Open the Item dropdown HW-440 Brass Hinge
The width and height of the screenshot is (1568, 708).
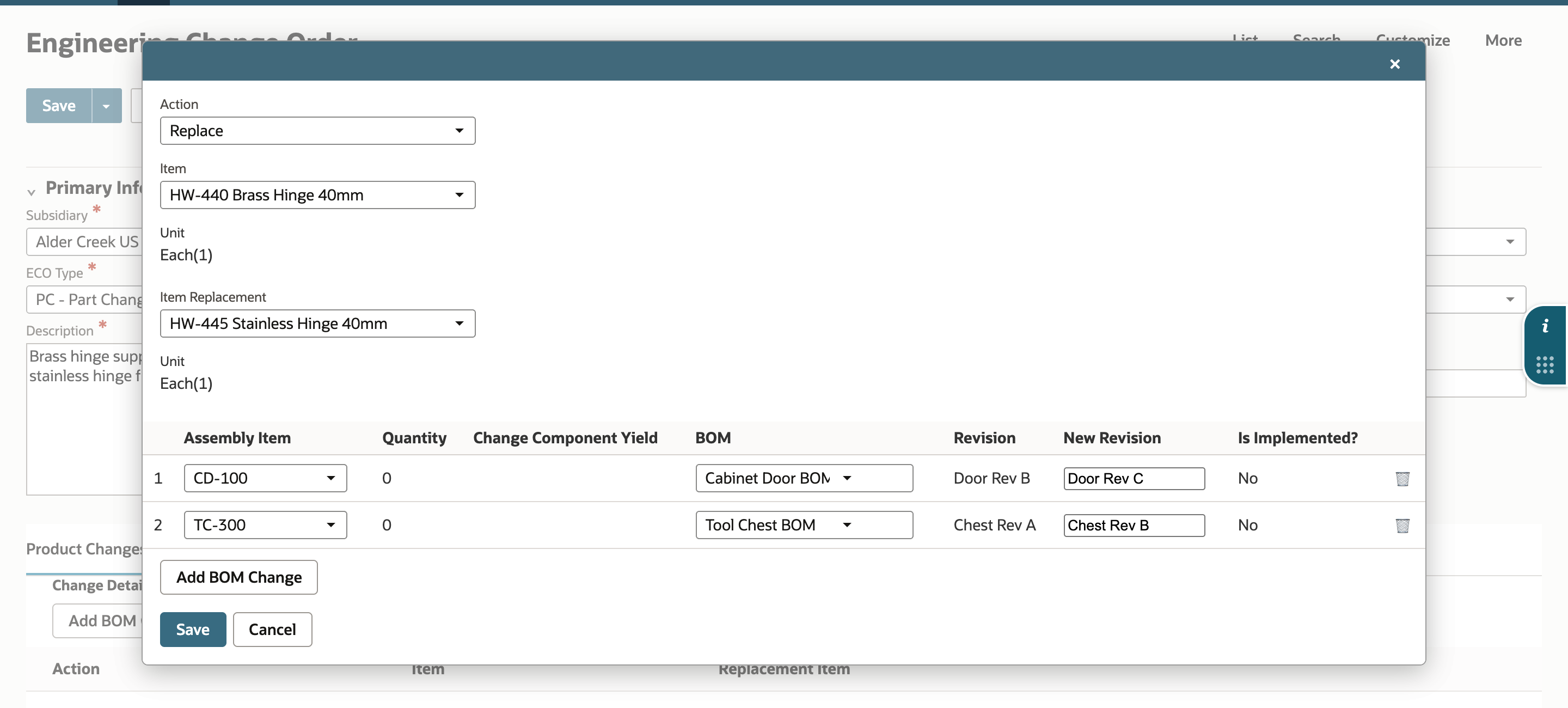pyautogui.click(x=317, y=195)
